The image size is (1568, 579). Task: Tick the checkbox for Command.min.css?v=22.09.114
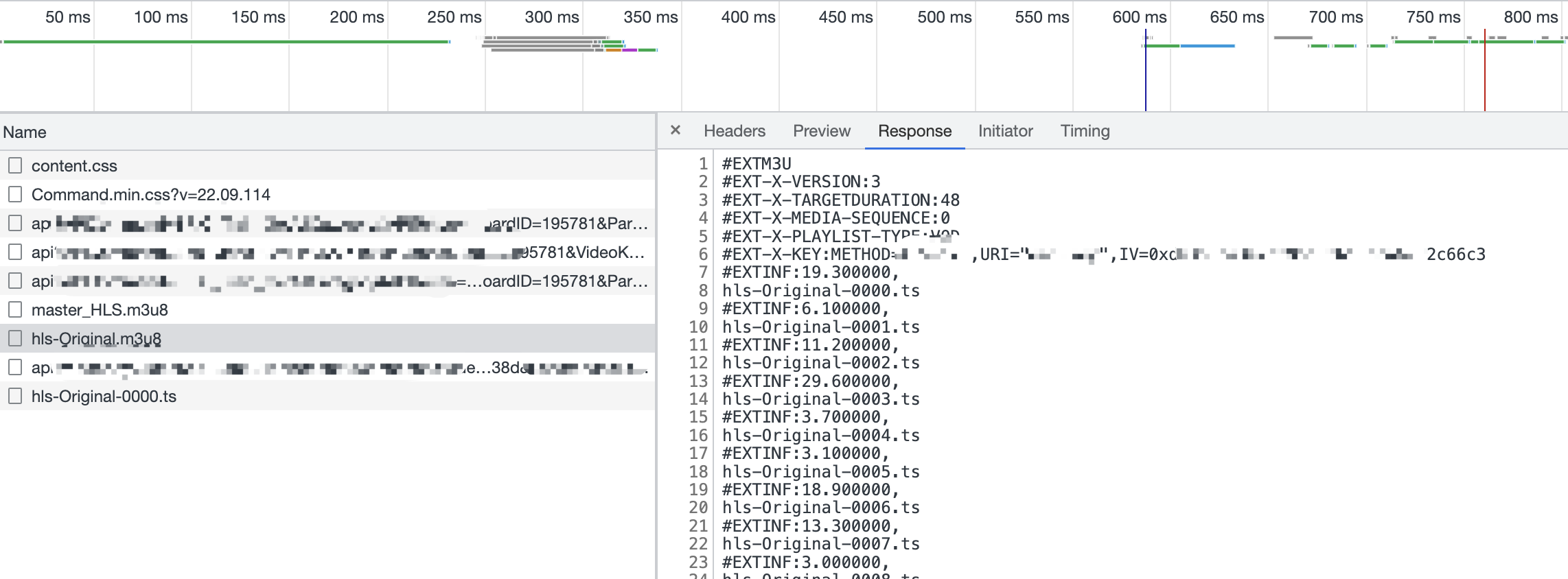pos(15,194)
